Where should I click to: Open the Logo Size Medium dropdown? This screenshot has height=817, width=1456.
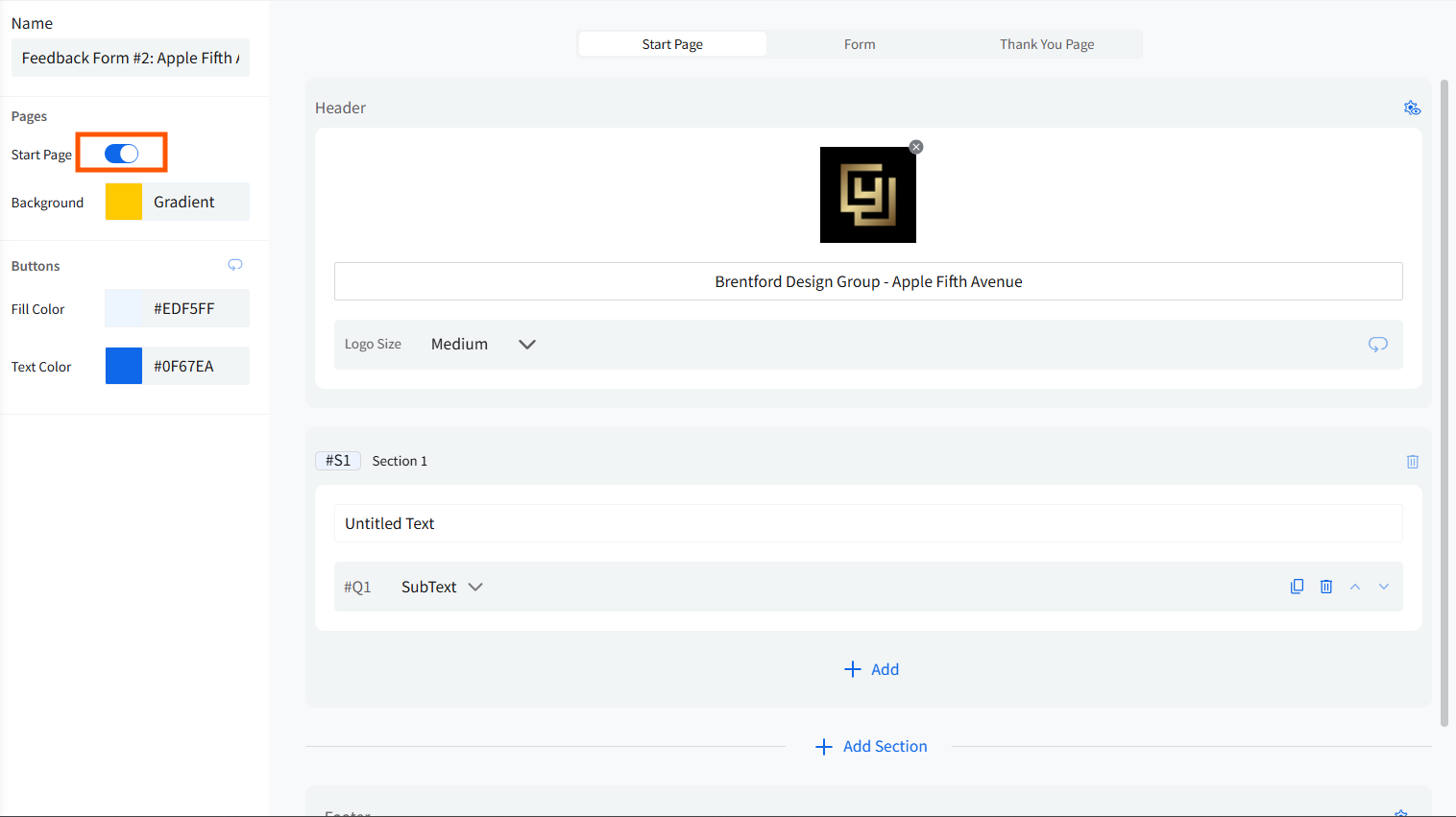[483, 344]
